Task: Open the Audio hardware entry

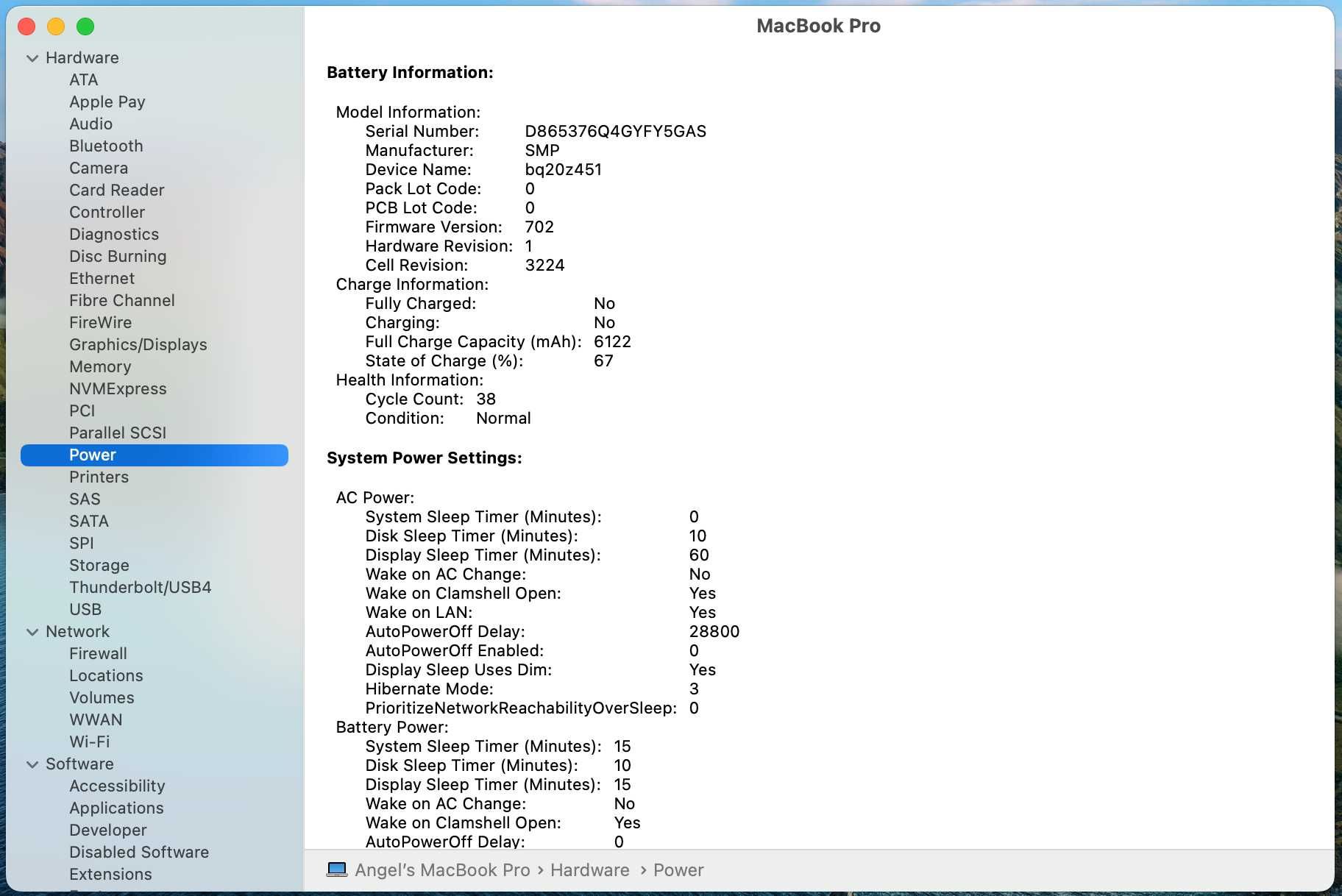Action: pyautogui.click(x=91, y=124)
